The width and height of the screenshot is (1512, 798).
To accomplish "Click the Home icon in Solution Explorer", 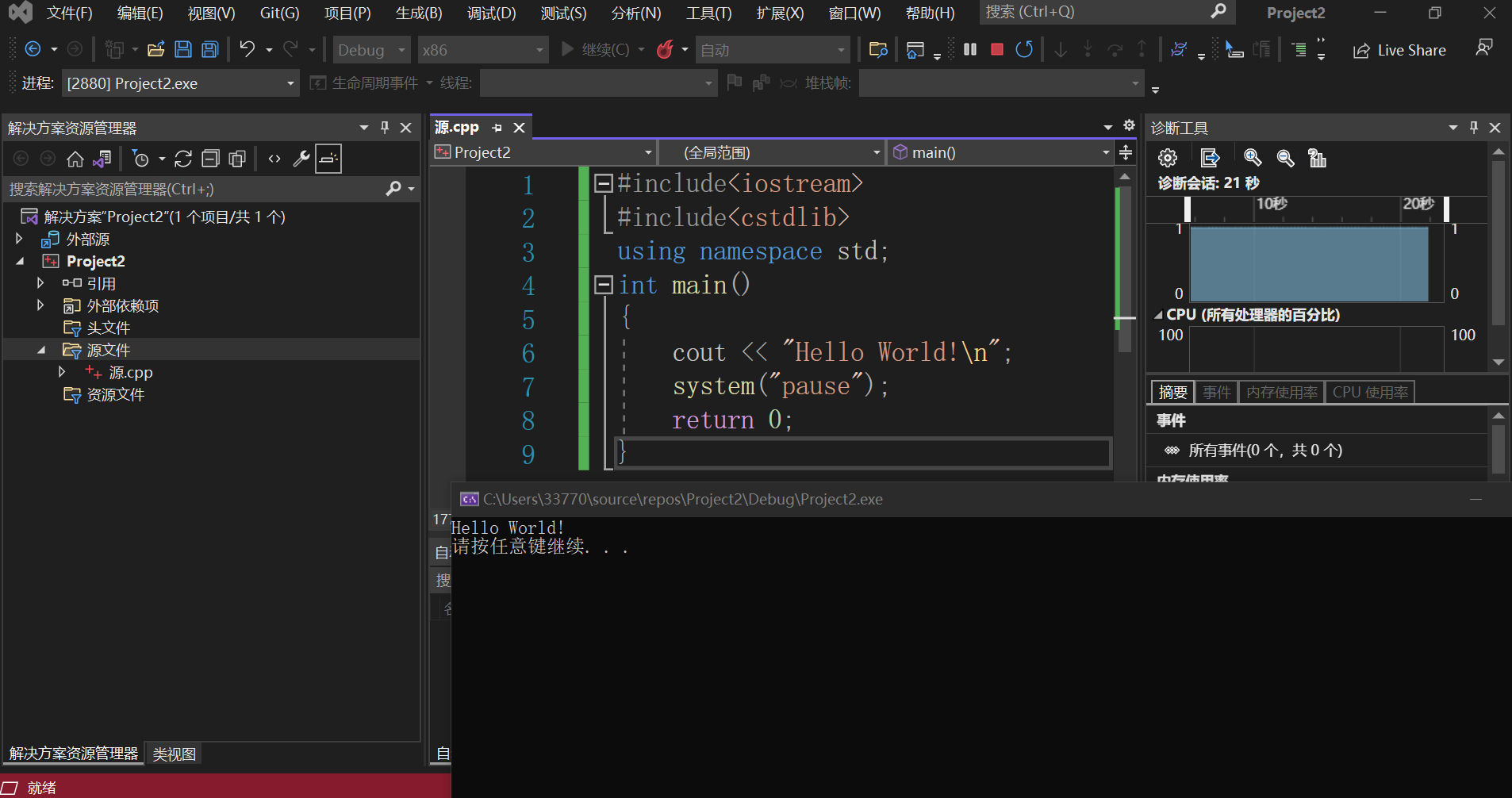I will (75, 159).
